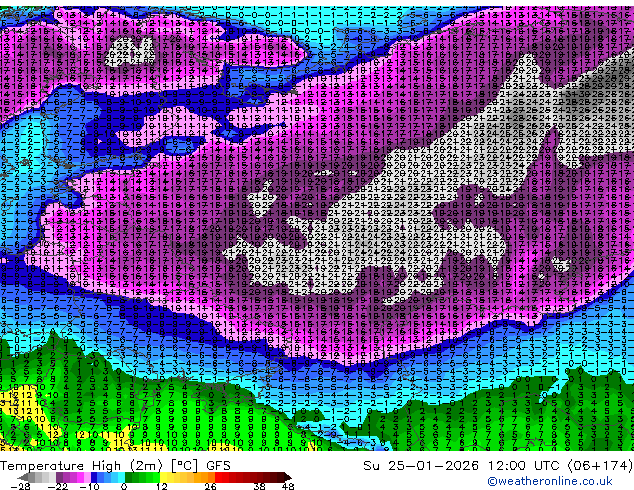Click the gray left arrow end of legend
Image resolution: width=634 pixels, height=490 pixels.
22,477
